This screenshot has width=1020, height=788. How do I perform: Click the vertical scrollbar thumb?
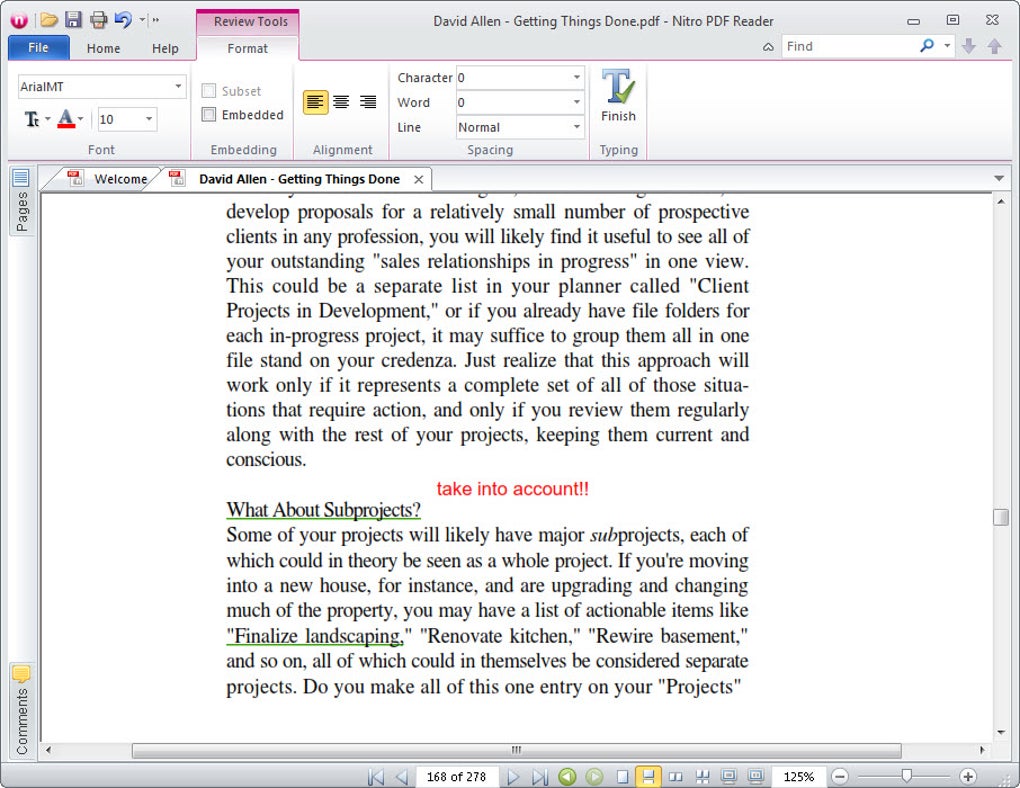click(1000, 517)
